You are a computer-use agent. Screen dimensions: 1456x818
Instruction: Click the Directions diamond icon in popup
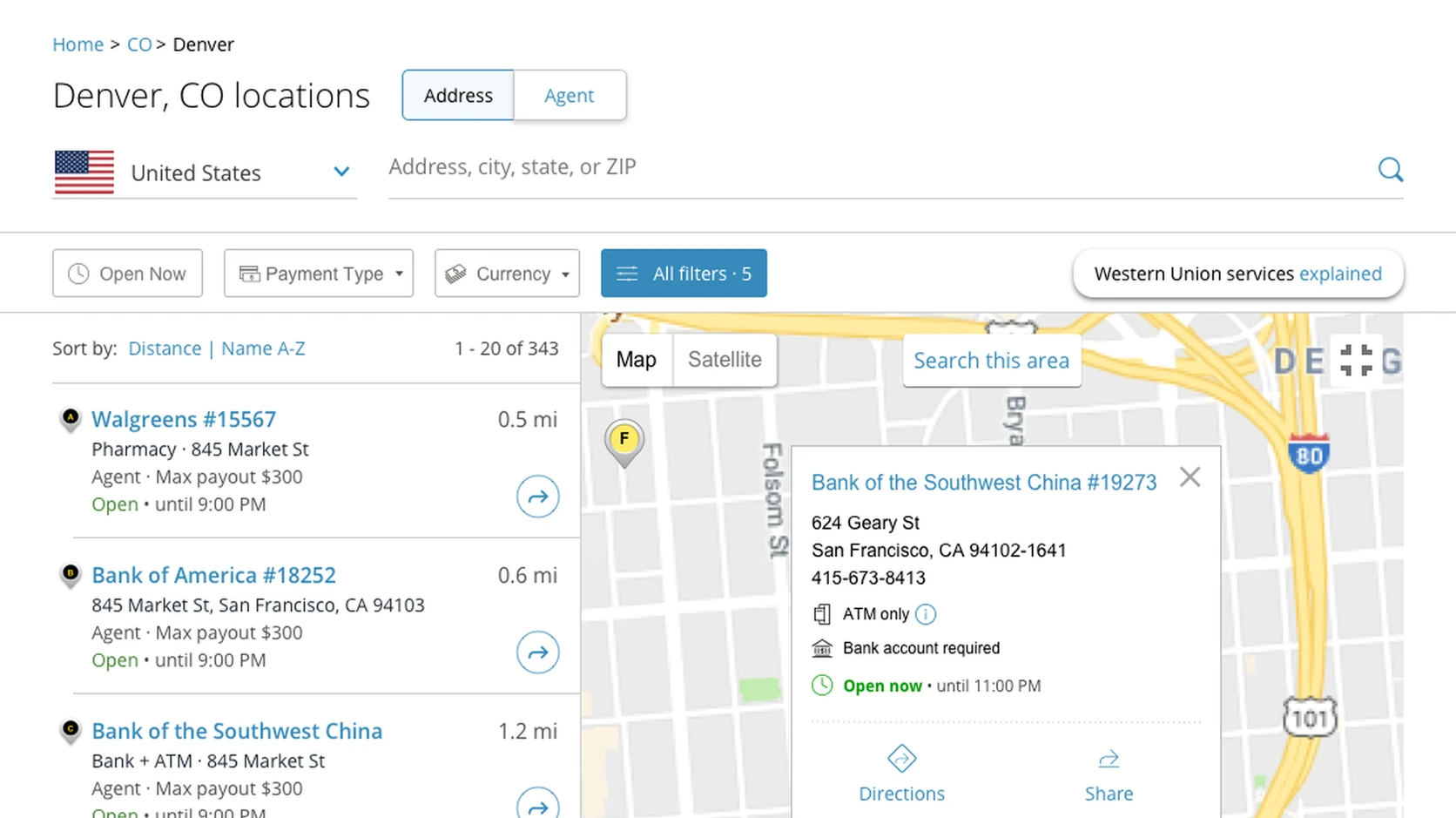click(901, 759)
